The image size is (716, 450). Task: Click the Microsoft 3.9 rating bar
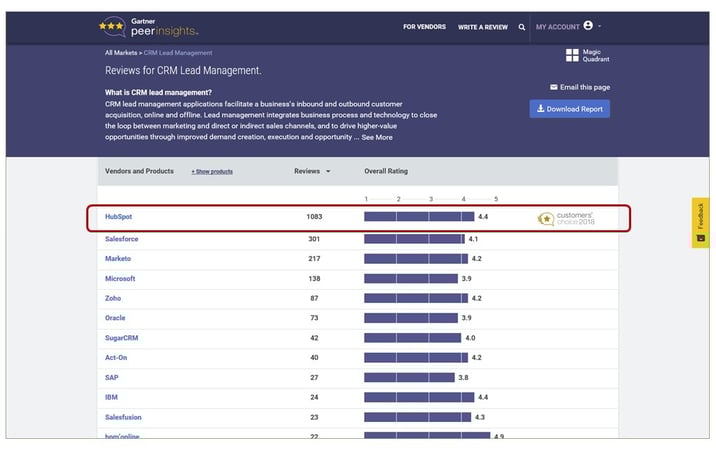pyautogui.click(x=410, y=278)
